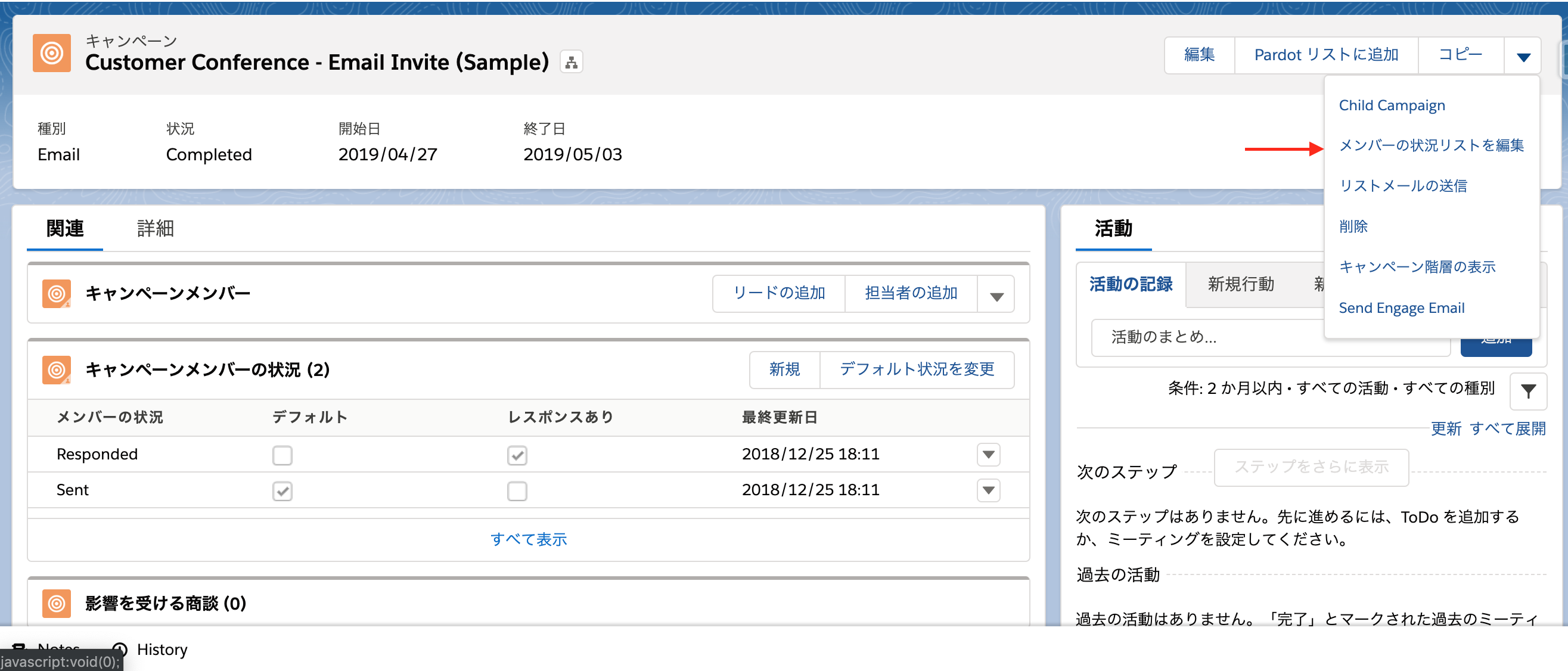Click the orange Campaign record icon in header

pos(52,54)
